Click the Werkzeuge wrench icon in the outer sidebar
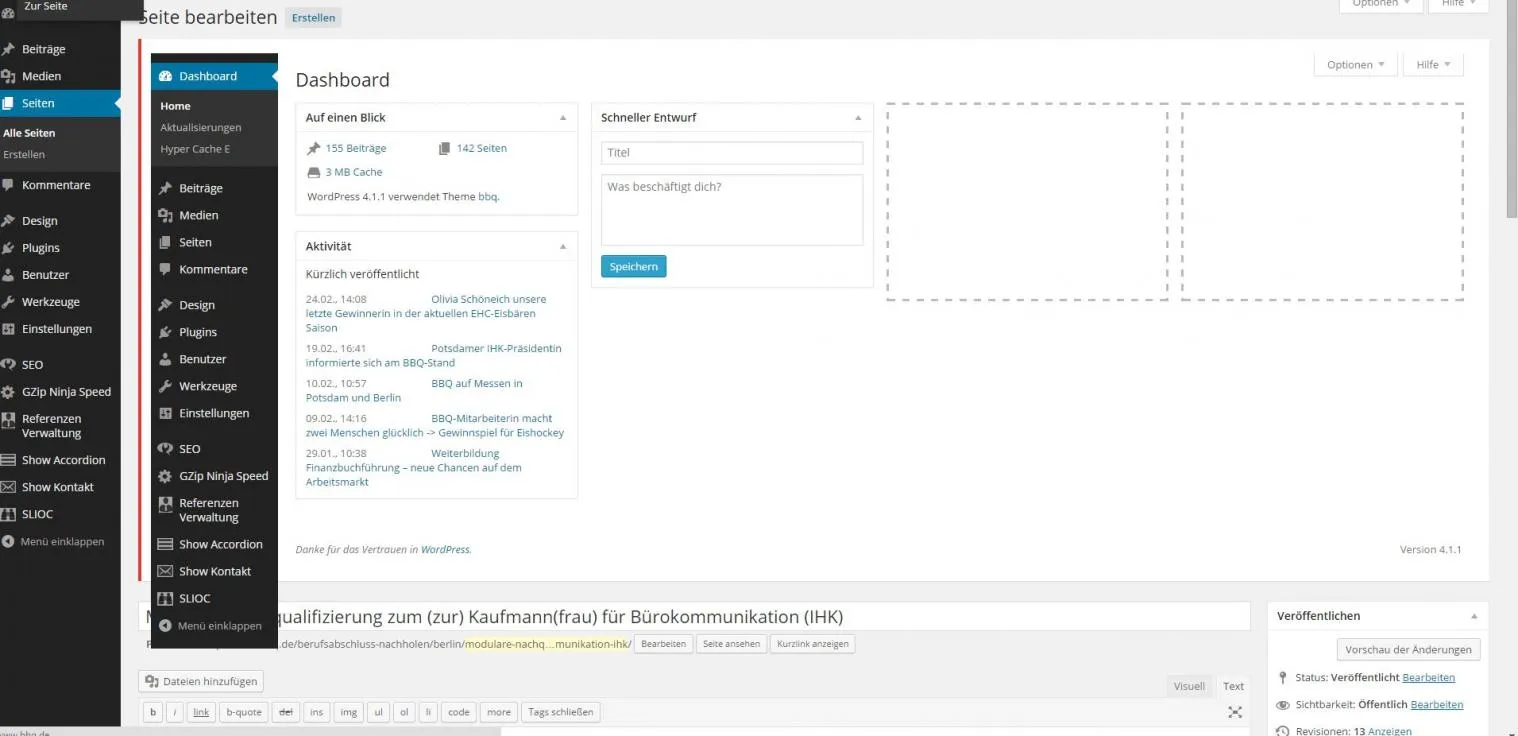The image size is (1518, 736). click(x=8, y=302)
